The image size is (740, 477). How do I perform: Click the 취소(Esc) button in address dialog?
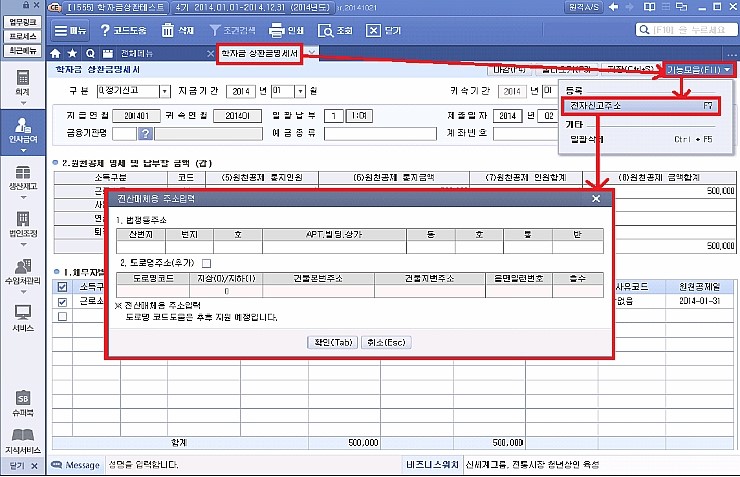pos(386,343)
